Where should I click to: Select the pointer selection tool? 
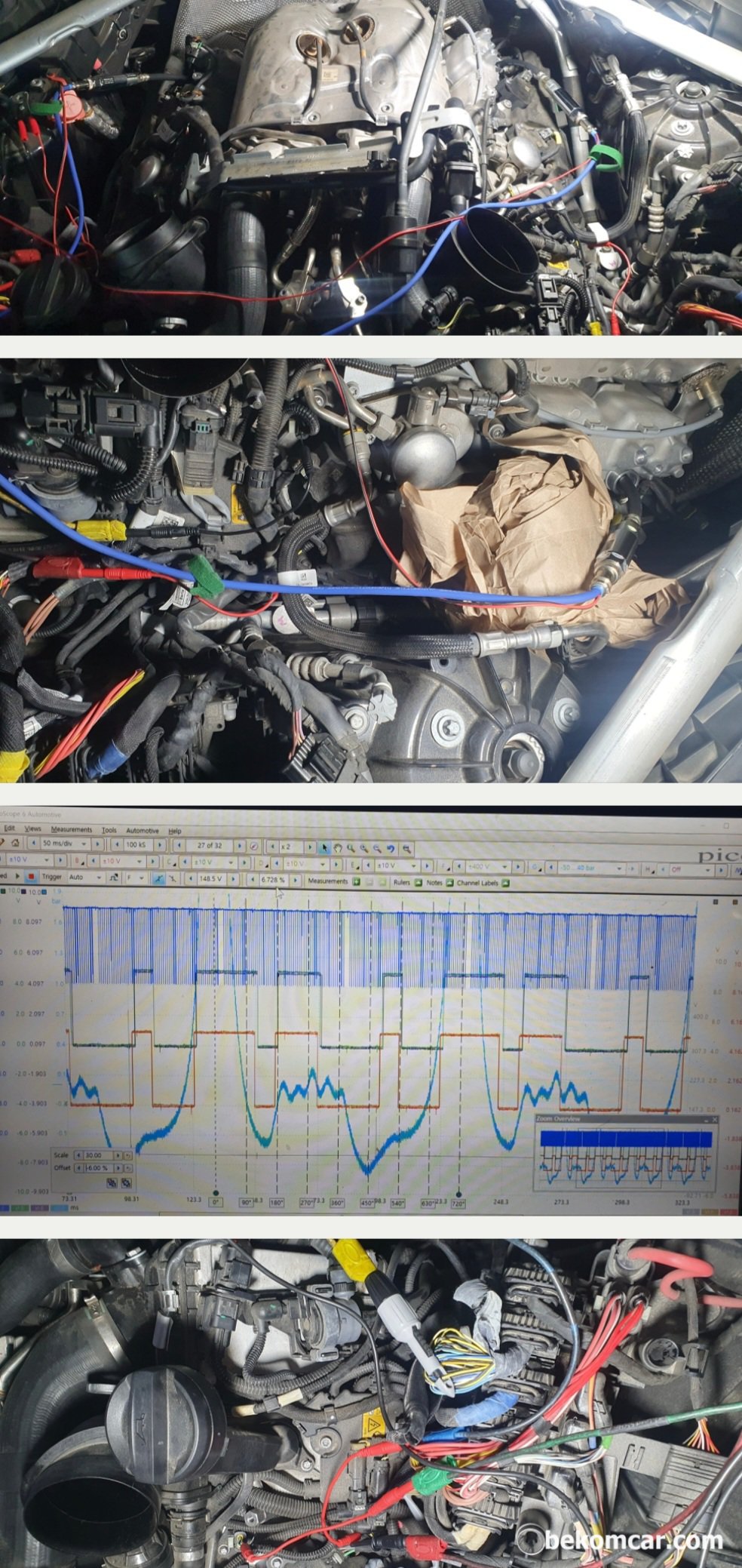click(323, 847)
